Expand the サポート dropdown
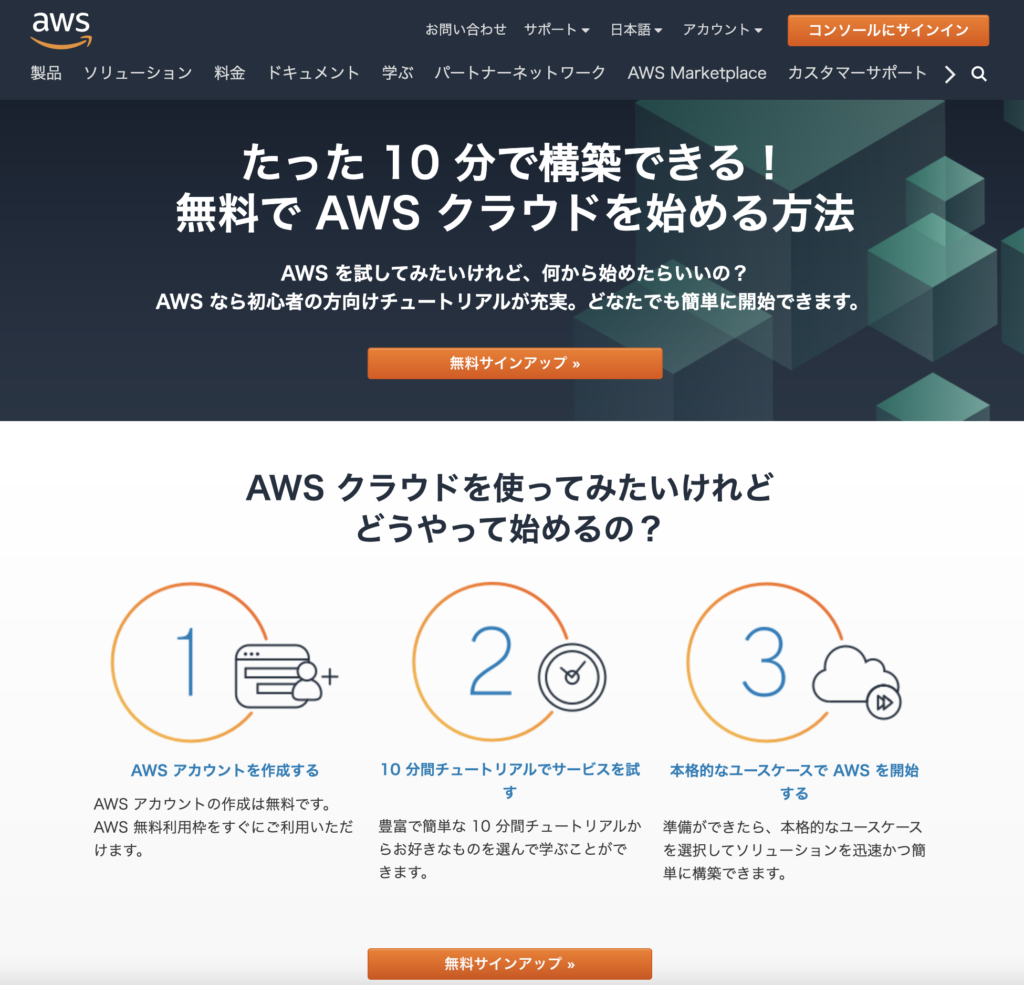The width and height of the screenshot is (1024, 985). point(556,29)
